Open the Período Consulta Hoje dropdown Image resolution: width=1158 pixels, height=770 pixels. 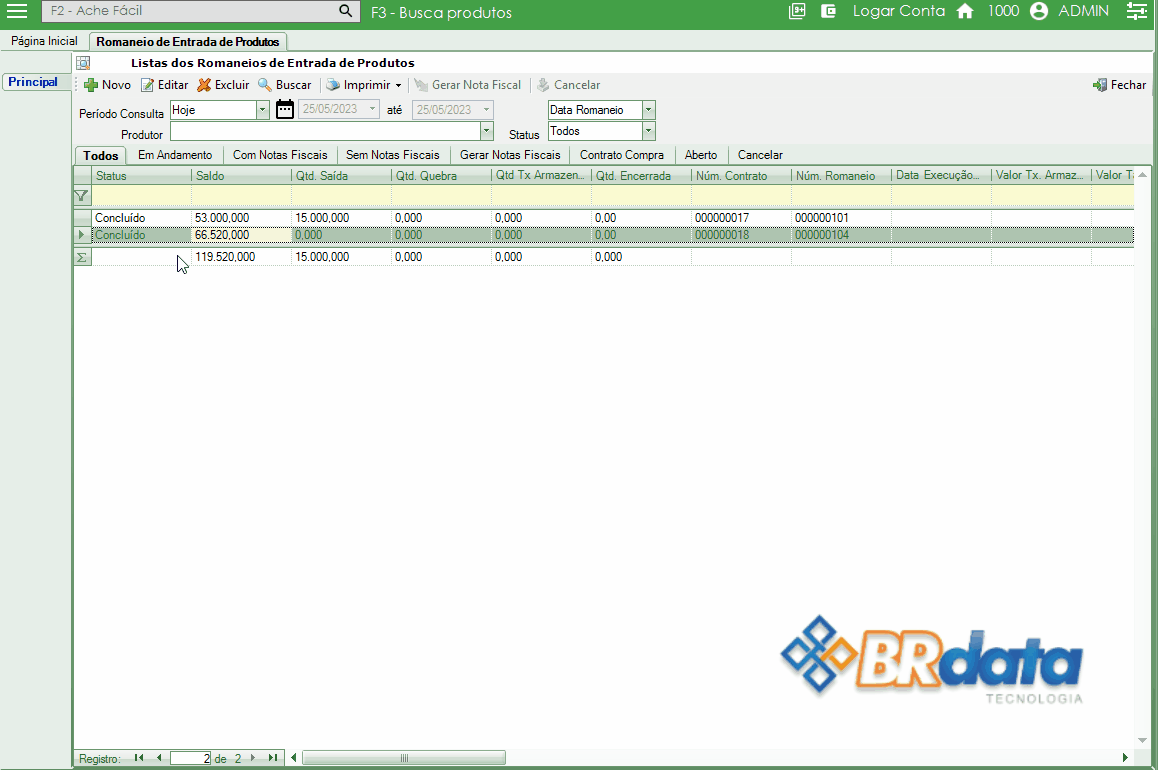pyautogui.click(x=263, y=110)
